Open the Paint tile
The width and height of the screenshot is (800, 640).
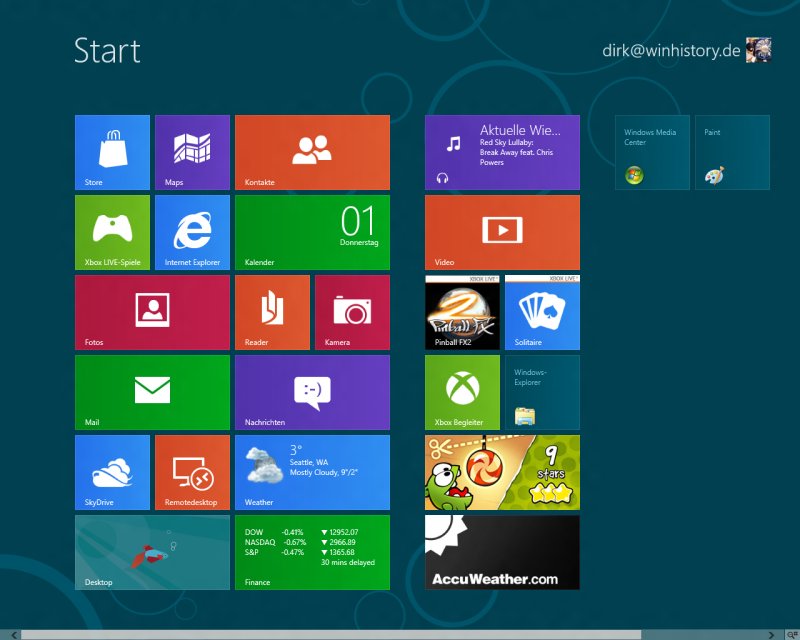point(732,152)
